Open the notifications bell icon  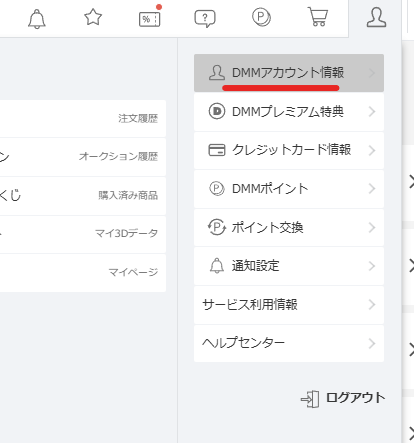tap(37, 18)
